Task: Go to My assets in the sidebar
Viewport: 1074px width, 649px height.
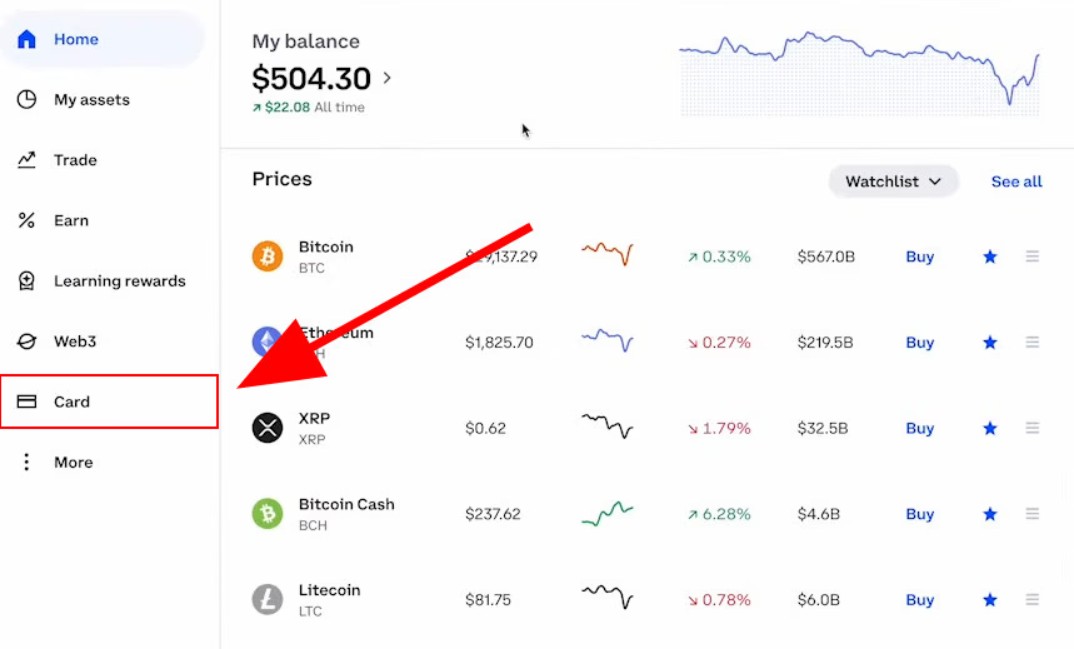Action: (91, 100)
